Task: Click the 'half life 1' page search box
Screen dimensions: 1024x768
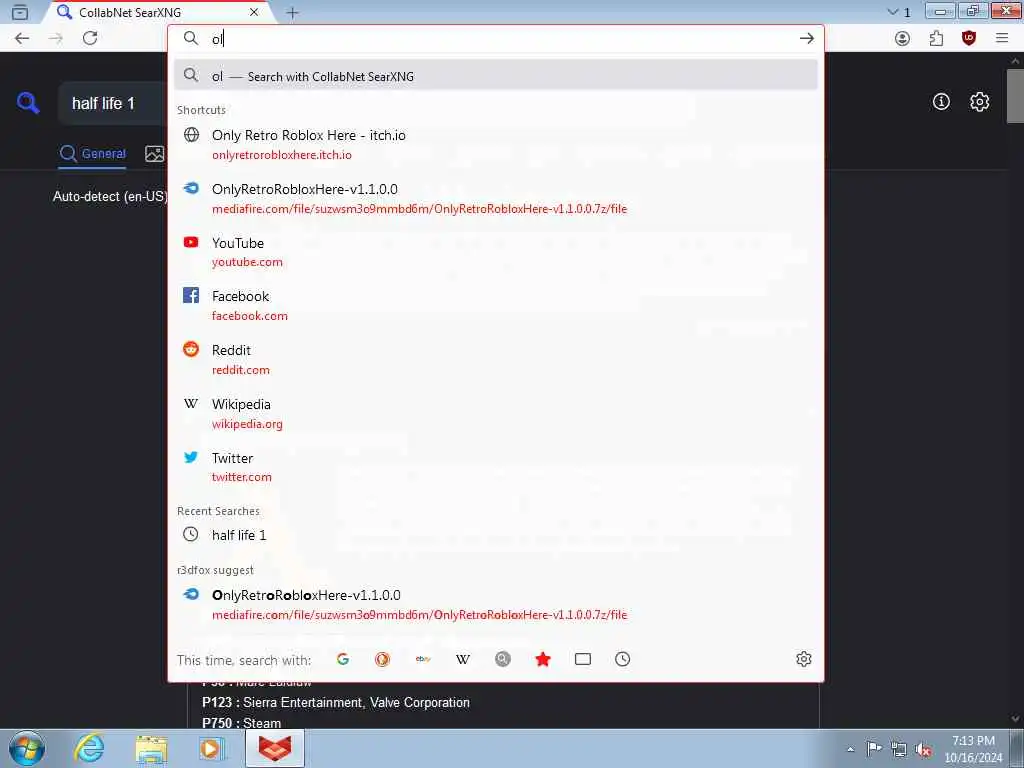Action: [x=111, y=103]
